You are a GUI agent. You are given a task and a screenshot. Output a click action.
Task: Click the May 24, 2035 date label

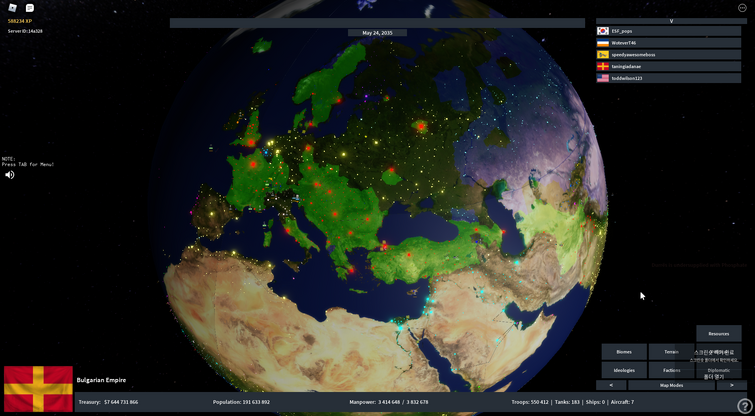378,33
